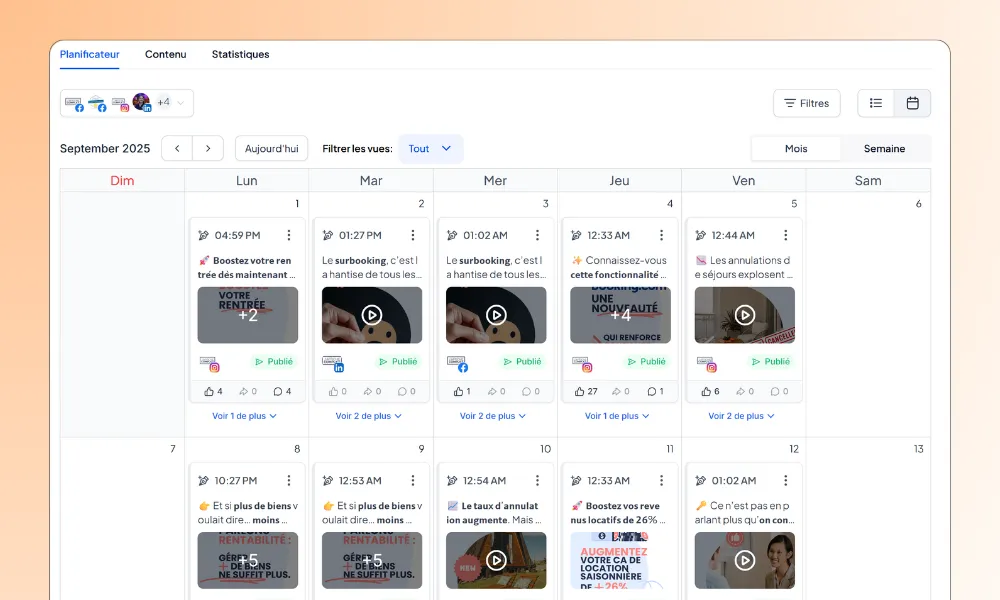
Task: Click the like icon showing 27 likes
Action: tap(579, 391)
